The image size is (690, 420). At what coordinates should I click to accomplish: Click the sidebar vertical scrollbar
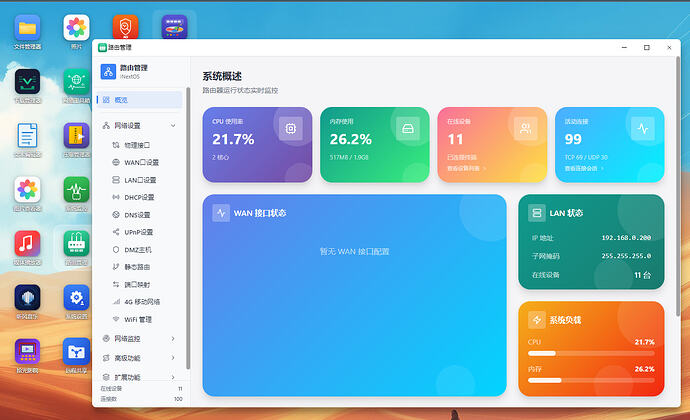pos(188,228)
